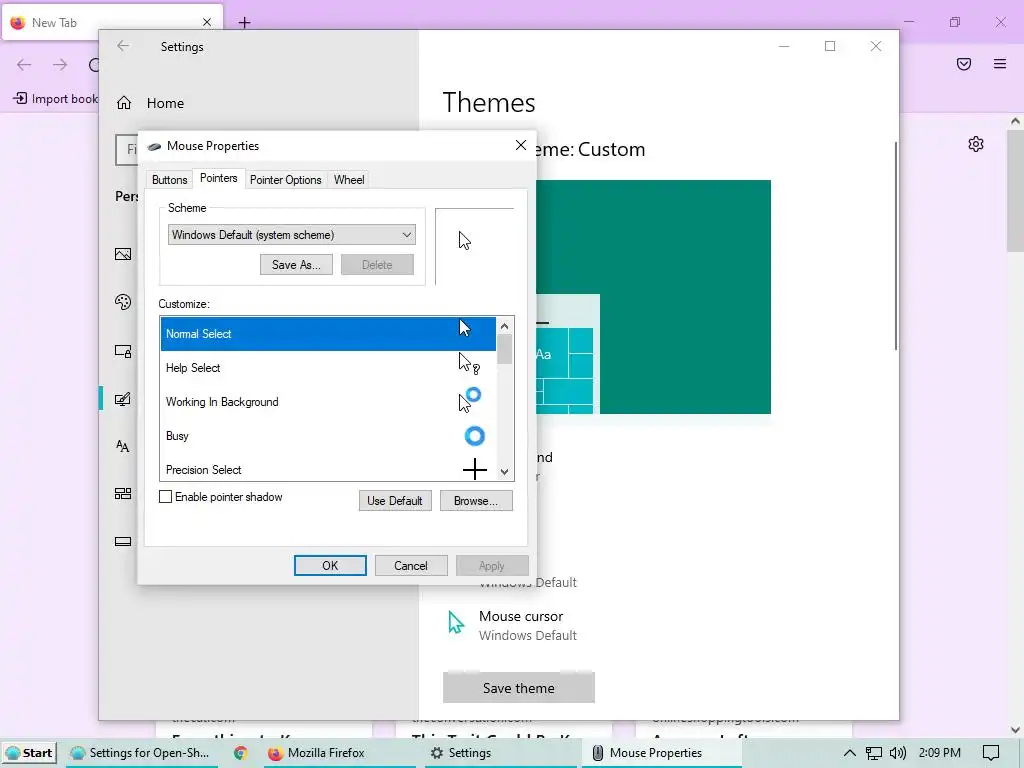1024x768 pixels.
Task: Enable pointer shadow checkbox
Action: coord(165,497)
